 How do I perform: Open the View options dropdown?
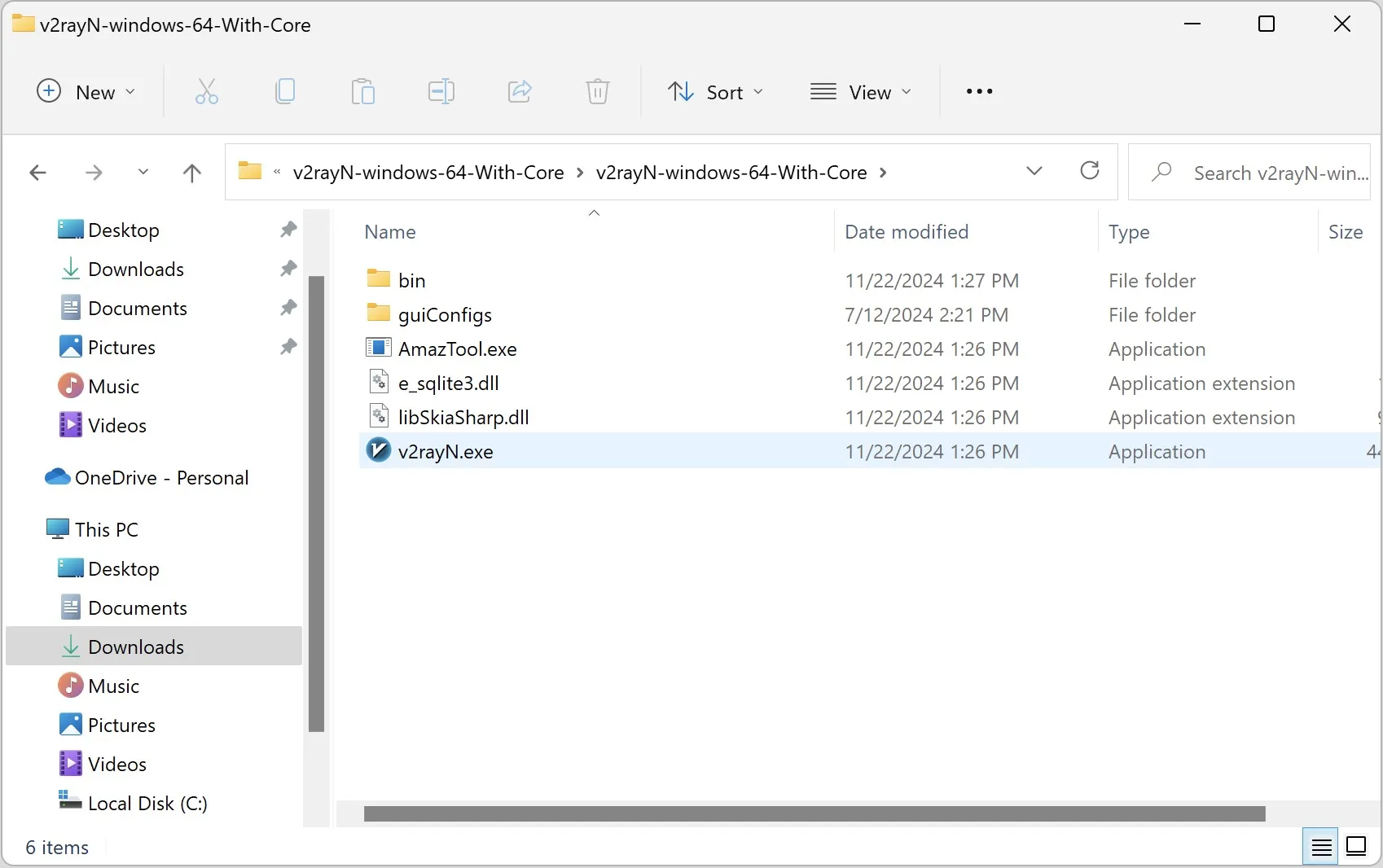[861, 91]
